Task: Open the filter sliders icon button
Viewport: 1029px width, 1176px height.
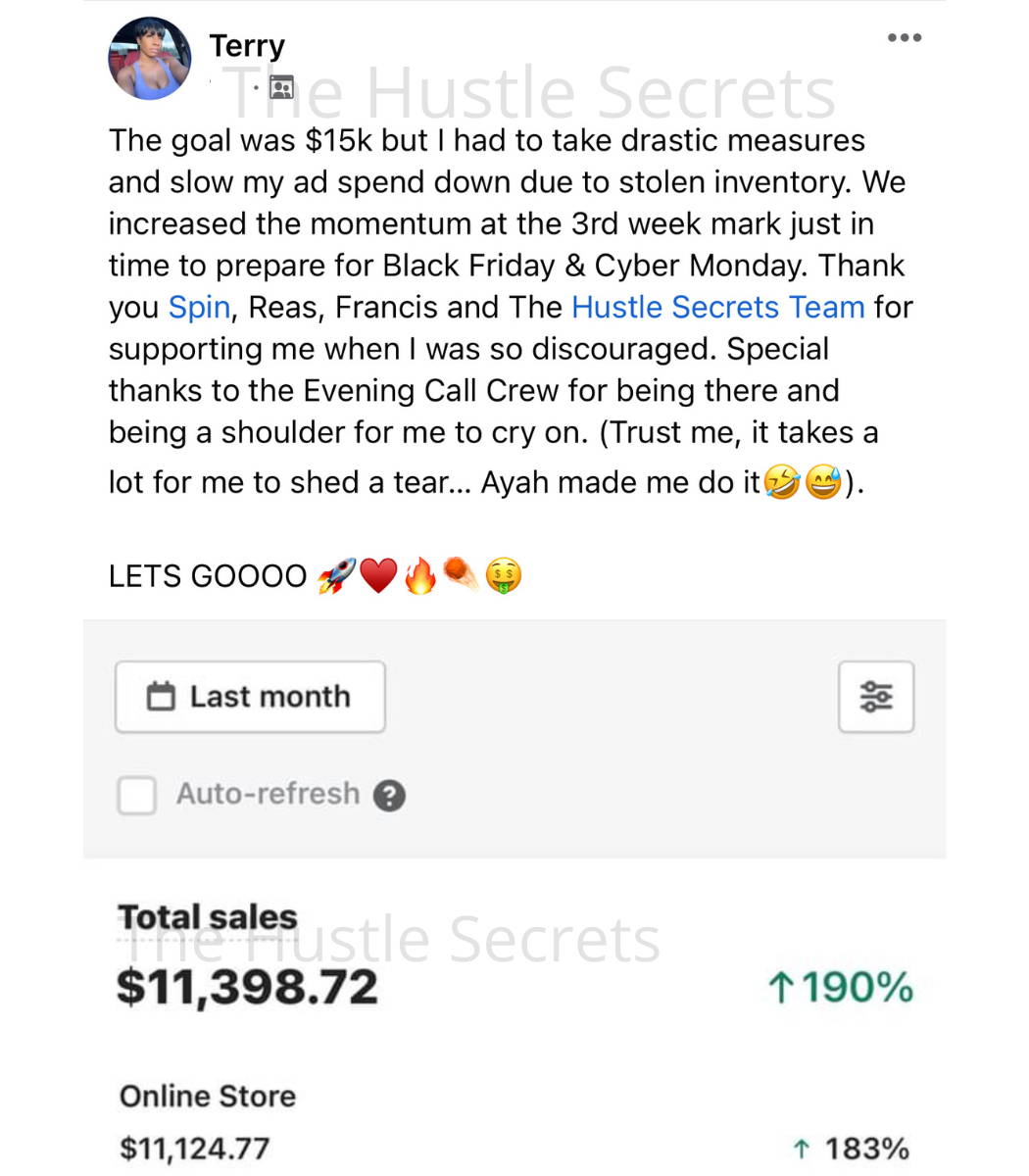Action: click(876, 697)
